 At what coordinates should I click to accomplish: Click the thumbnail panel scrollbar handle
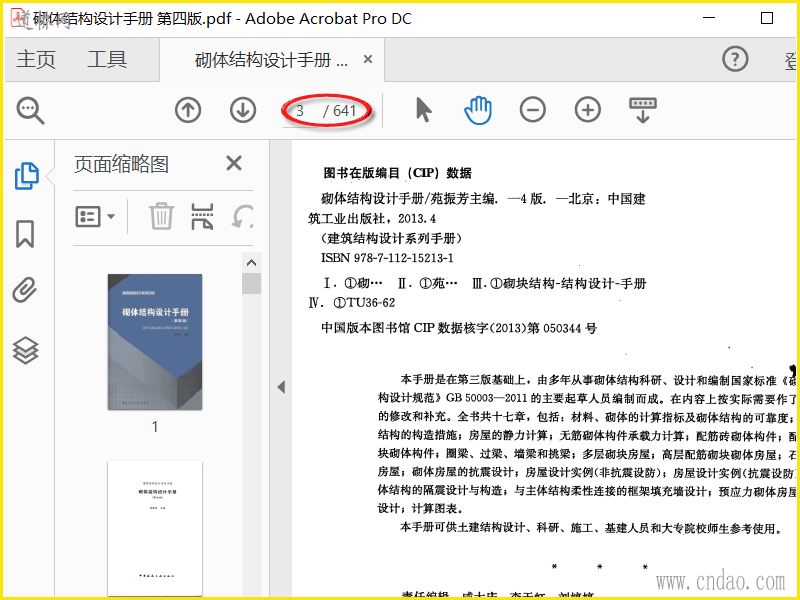[252, 284]
